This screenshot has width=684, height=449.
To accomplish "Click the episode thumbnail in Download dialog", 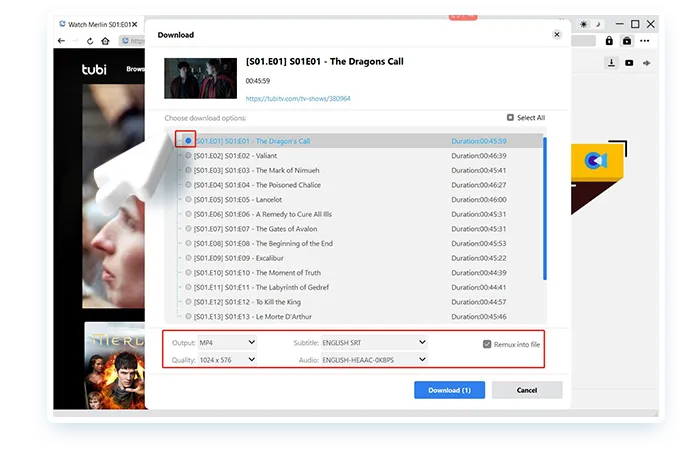I will 200,78.
